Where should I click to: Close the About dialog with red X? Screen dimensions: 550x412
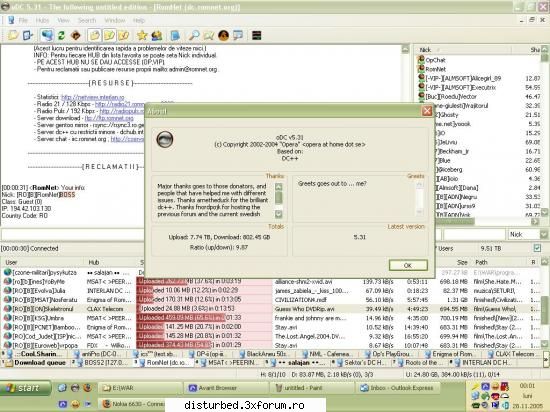click(x=427, y=111)
